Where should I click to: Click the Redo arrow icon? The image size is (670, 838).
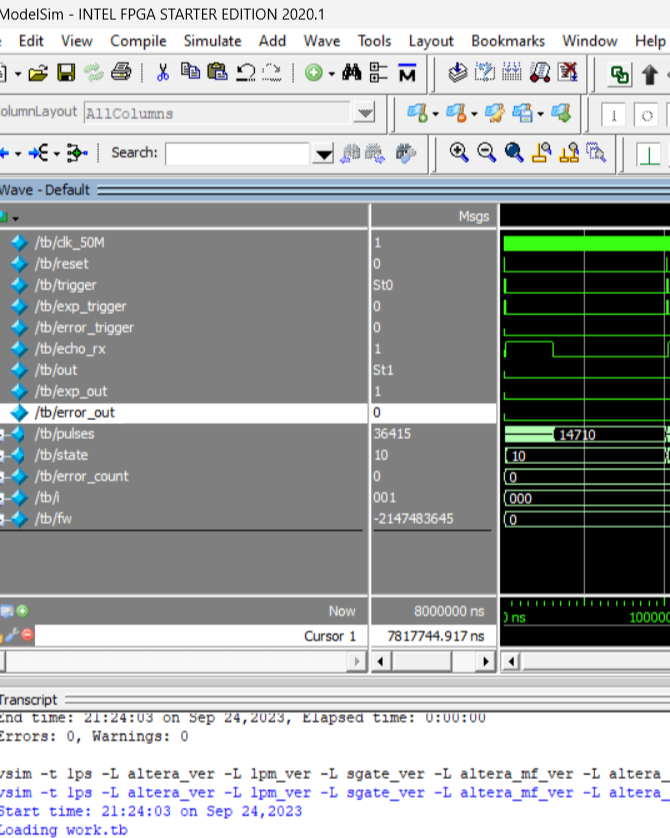tap(272, 73)
